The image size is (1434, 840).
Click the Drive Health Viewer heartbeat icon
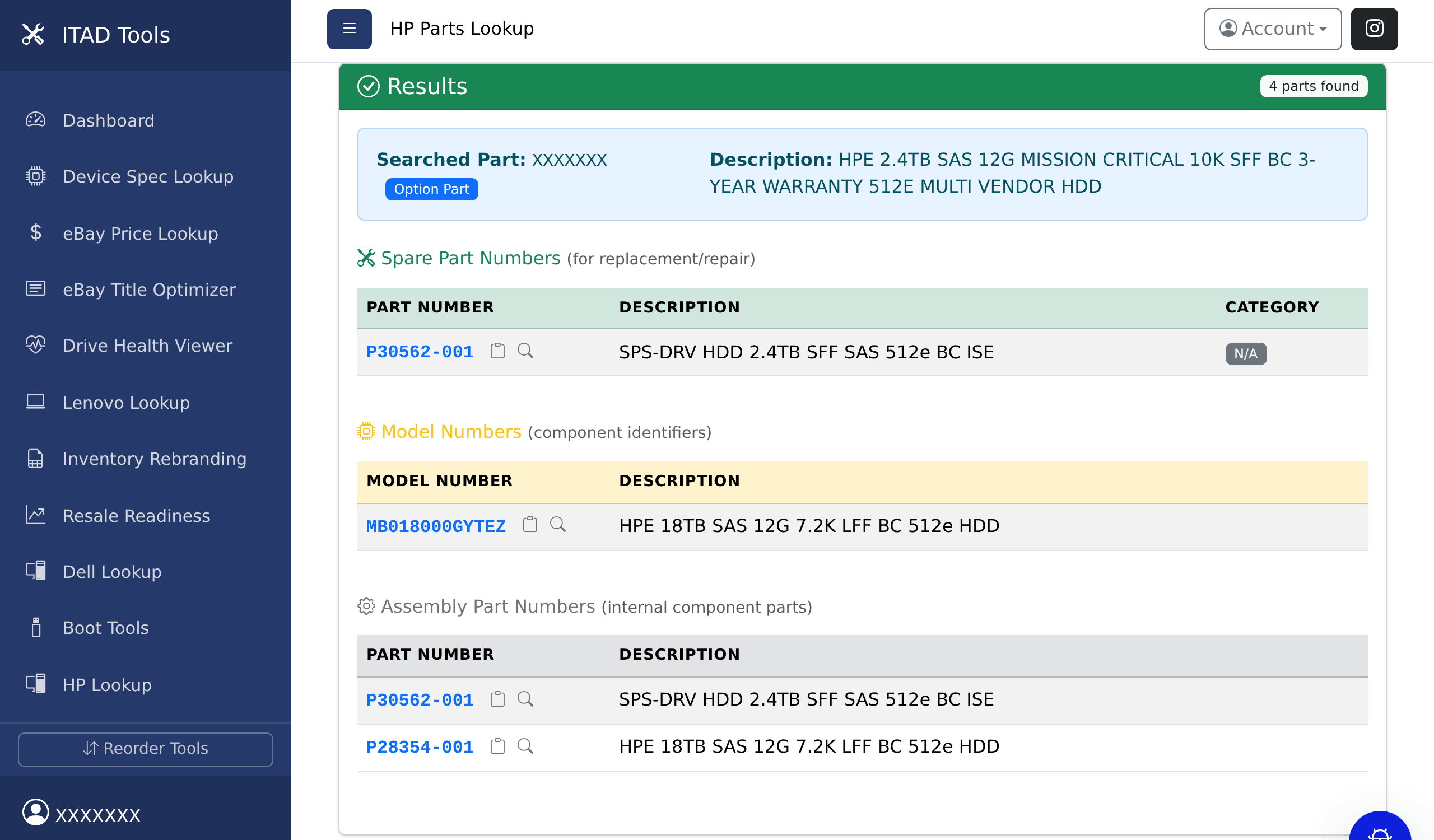coord(35,345)
